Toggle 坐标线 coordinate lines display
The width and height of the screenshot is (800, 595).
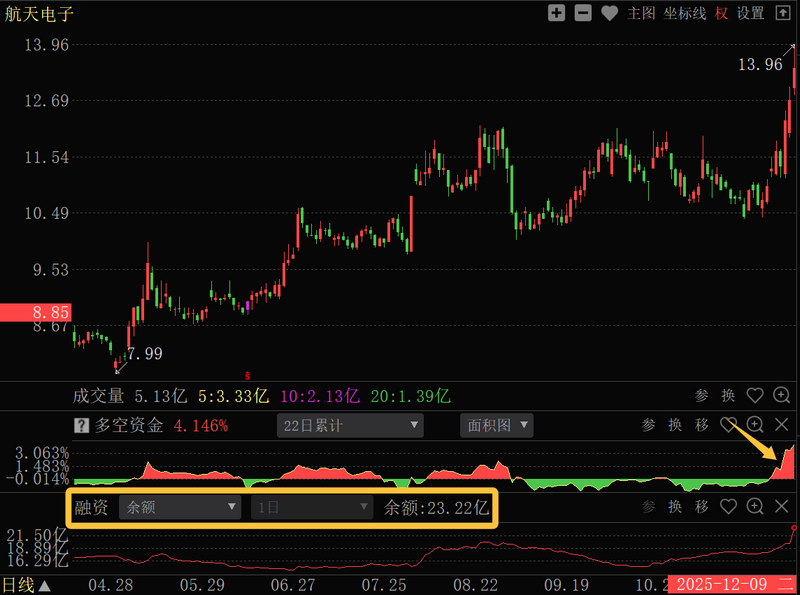tap(685, 13)
